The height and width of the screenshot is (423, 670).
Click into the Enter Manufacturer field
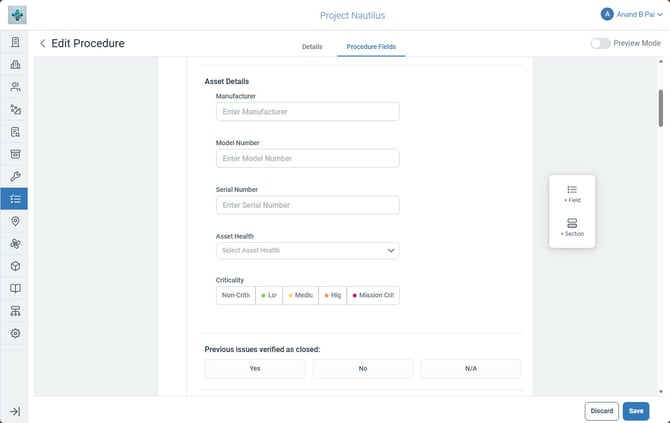(308, 112)
